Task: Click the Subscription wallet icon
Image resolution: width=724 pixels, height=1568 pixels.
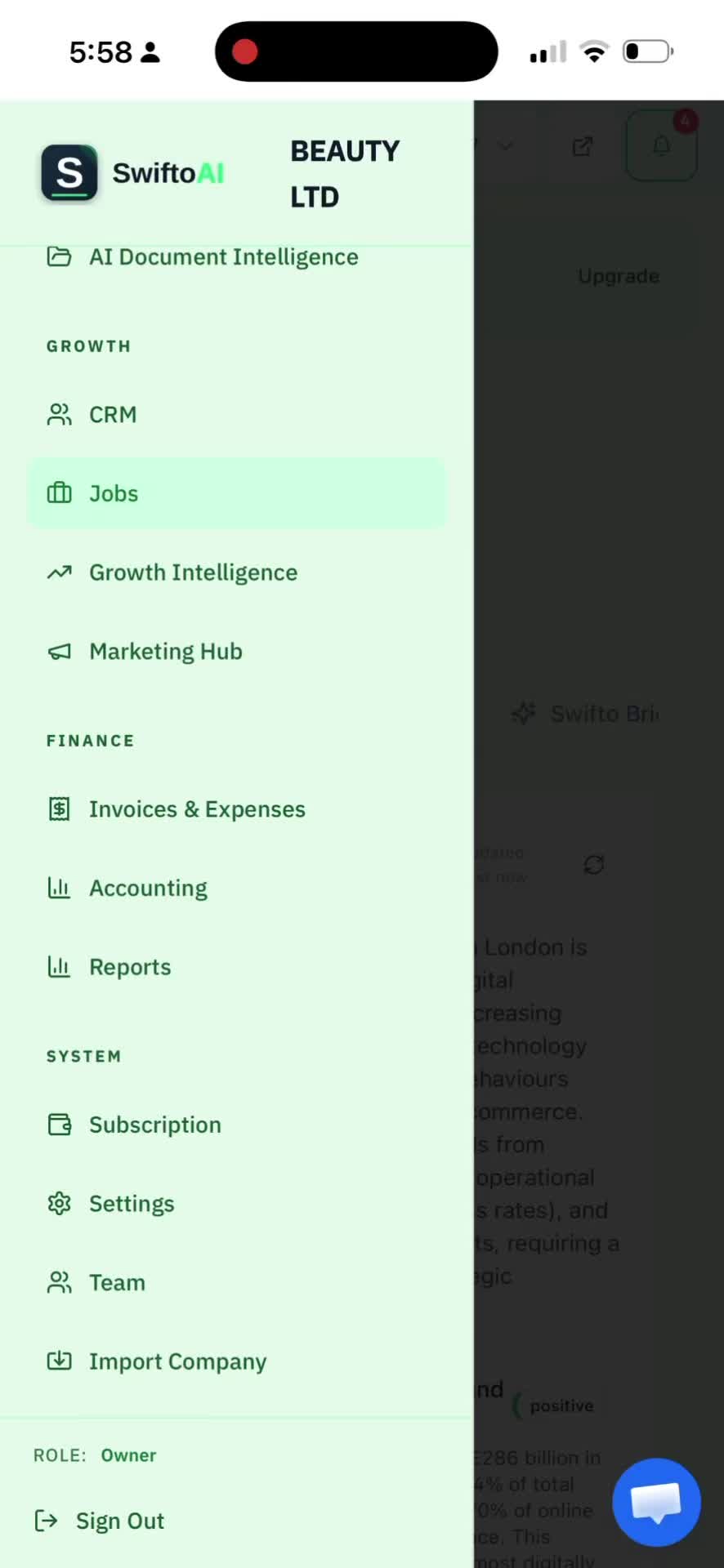Action: [59, 1125]
